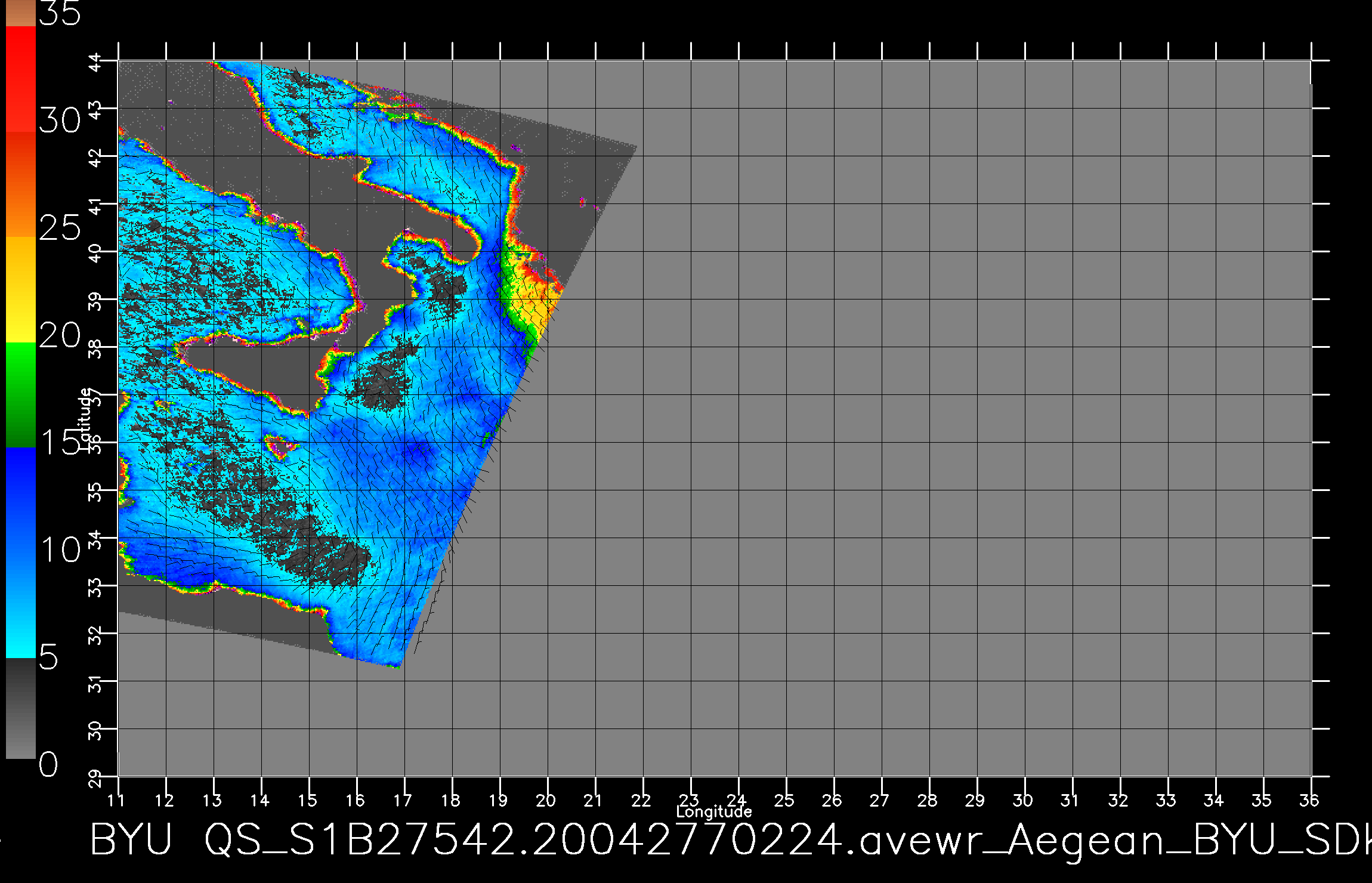Click longitude tick label 18
Viewport: 1372px width, 883px height.
(x=451, y=800)
